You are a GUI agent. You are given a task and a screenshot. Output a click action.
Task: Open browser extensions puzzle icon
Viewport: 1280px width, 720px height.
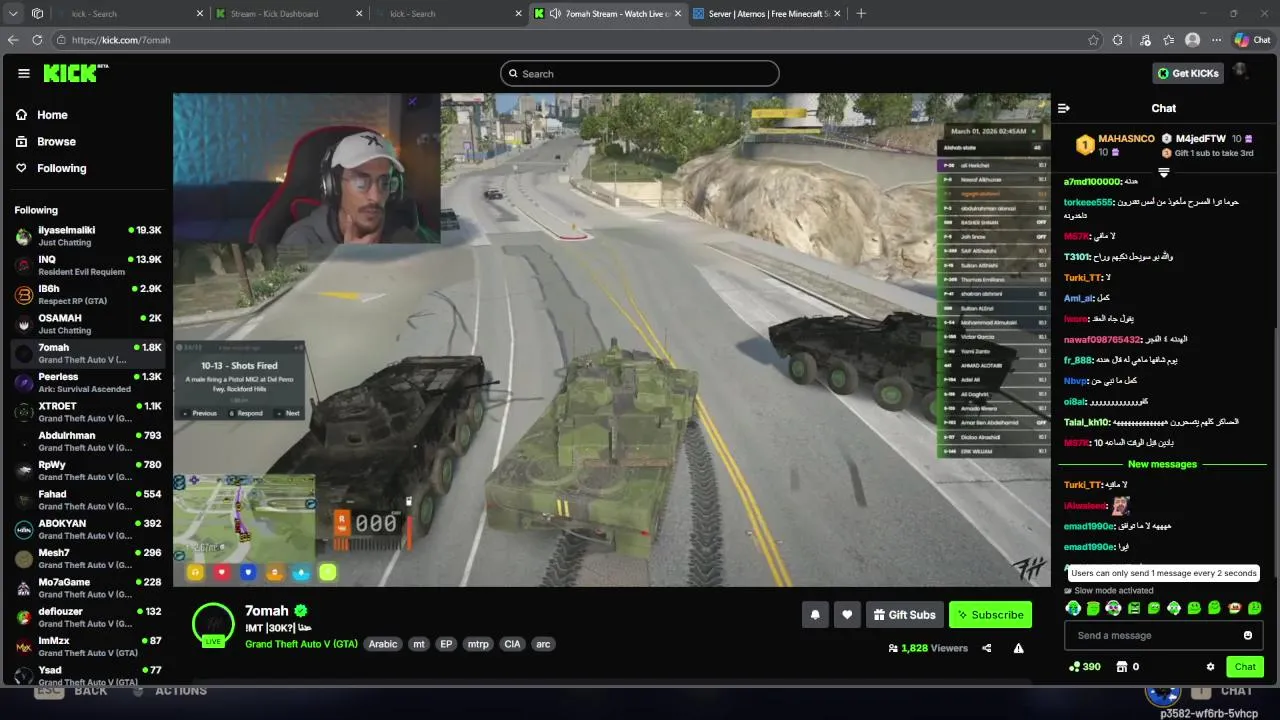(1118, 40)
